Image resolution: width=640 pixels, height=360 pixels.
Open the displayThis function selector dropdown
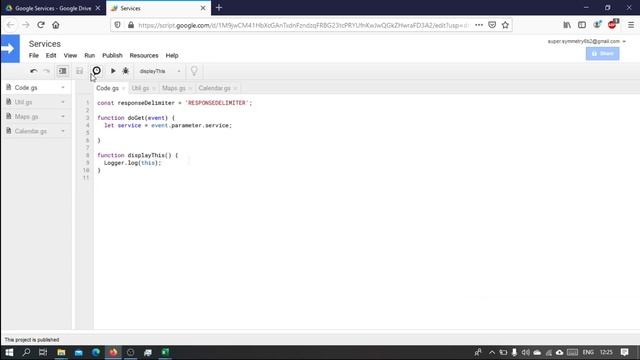click(x=160, y=71)
